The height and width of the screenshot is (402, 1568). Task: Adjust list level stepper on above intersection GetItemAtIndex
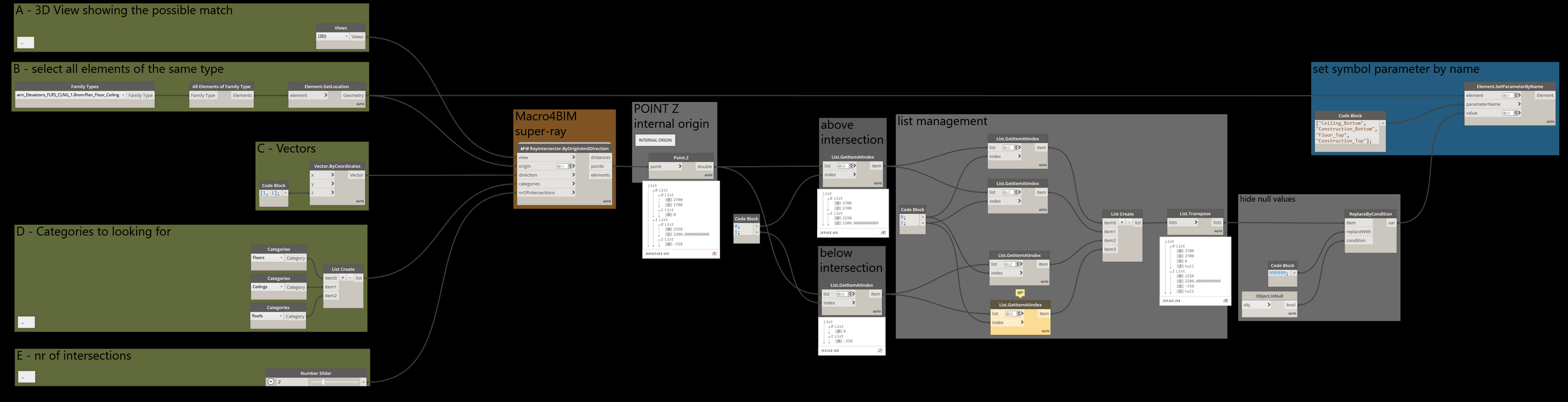point(852,166)
